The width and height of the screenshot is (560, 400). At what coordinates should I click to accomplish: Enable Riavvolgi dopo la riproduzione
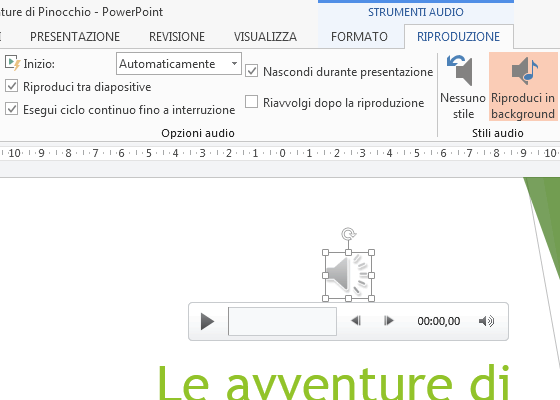pos(251,102)
